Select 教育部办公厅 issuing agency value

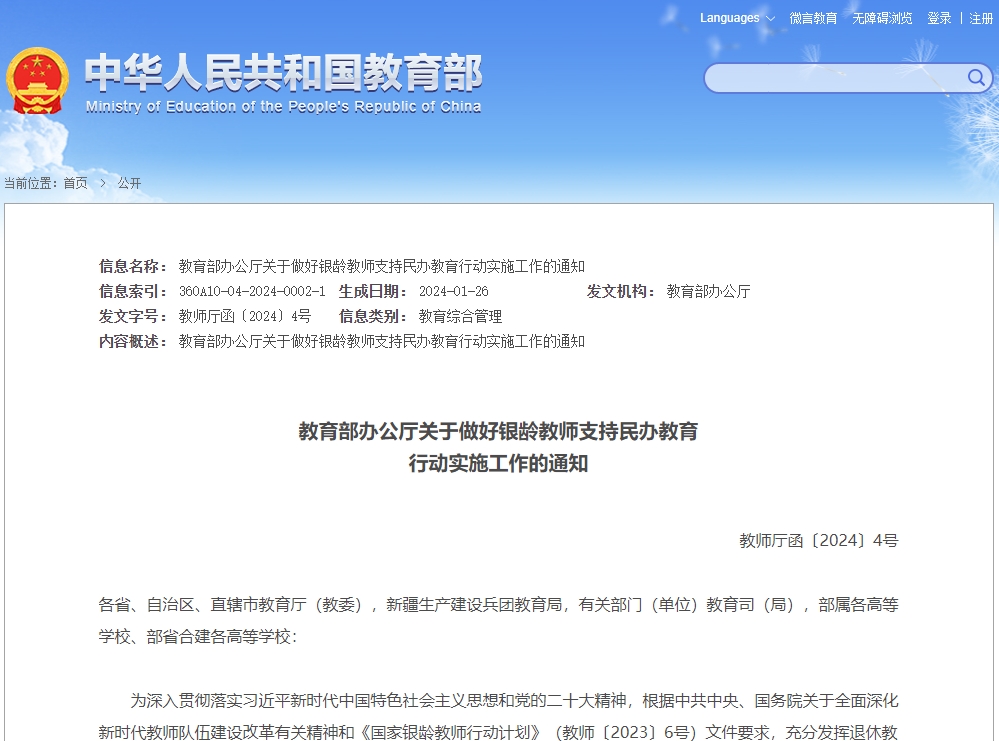pyautogui.click(x=708, y=291)
